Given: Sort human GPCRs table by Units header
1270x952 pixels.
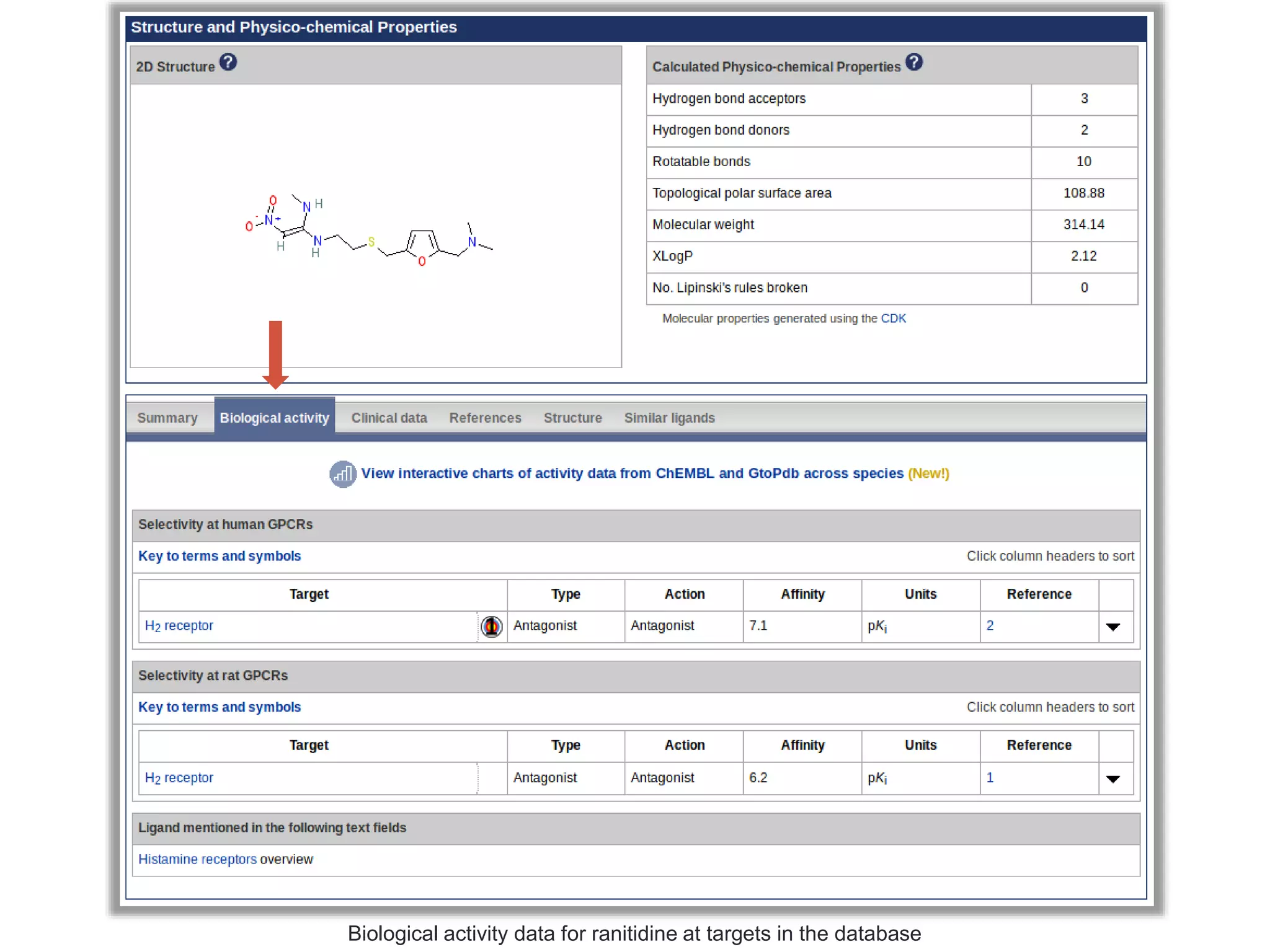Looking at the screenshot, I should (921, 594).
